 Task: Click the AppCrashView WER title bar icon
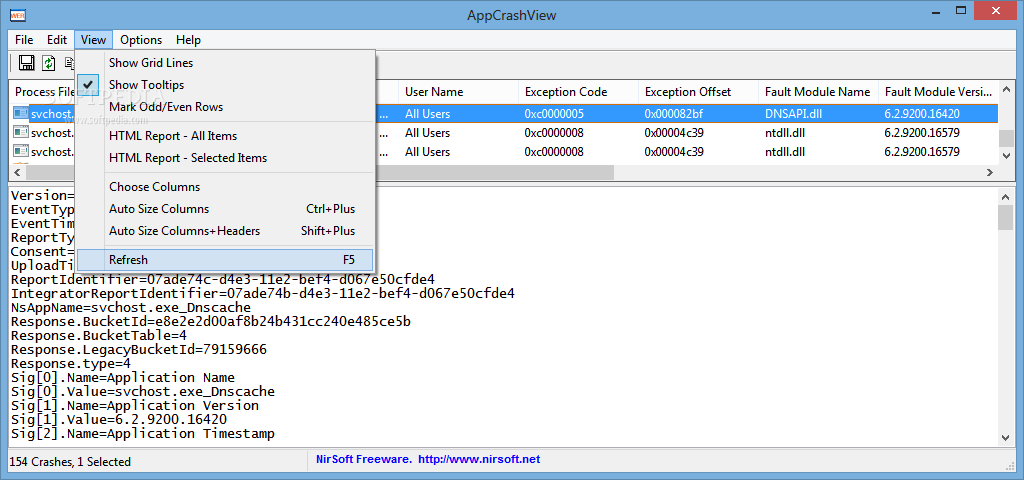[x=16, y=16]
